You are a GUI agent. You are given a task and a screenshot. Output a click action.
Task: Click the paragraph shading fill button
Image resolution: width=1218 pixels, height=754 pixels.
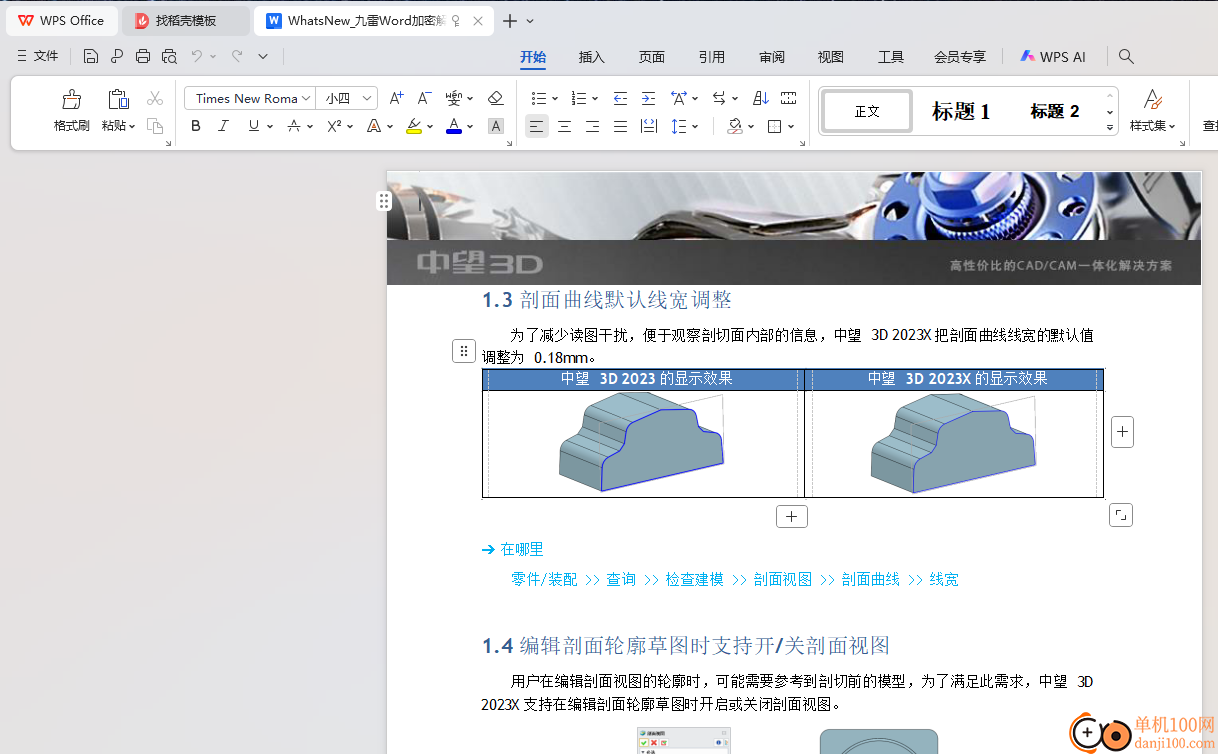pos(735,126)
